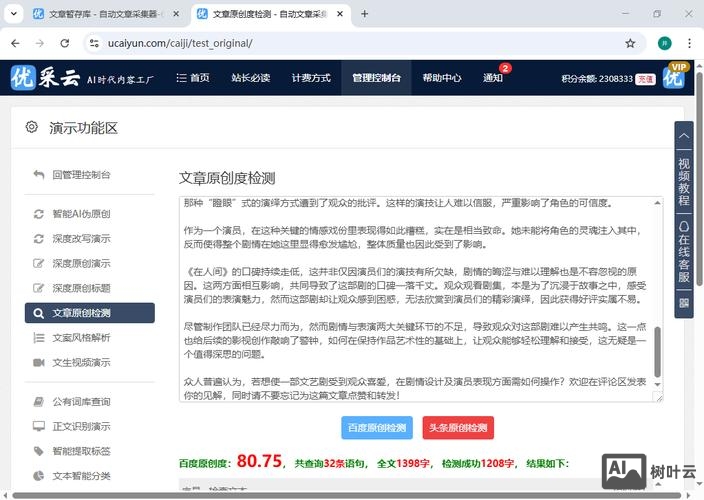Click the magnifier icon beside 文章原创检测
The width and height of the screenshot is (704, 500).
[39, 313]
